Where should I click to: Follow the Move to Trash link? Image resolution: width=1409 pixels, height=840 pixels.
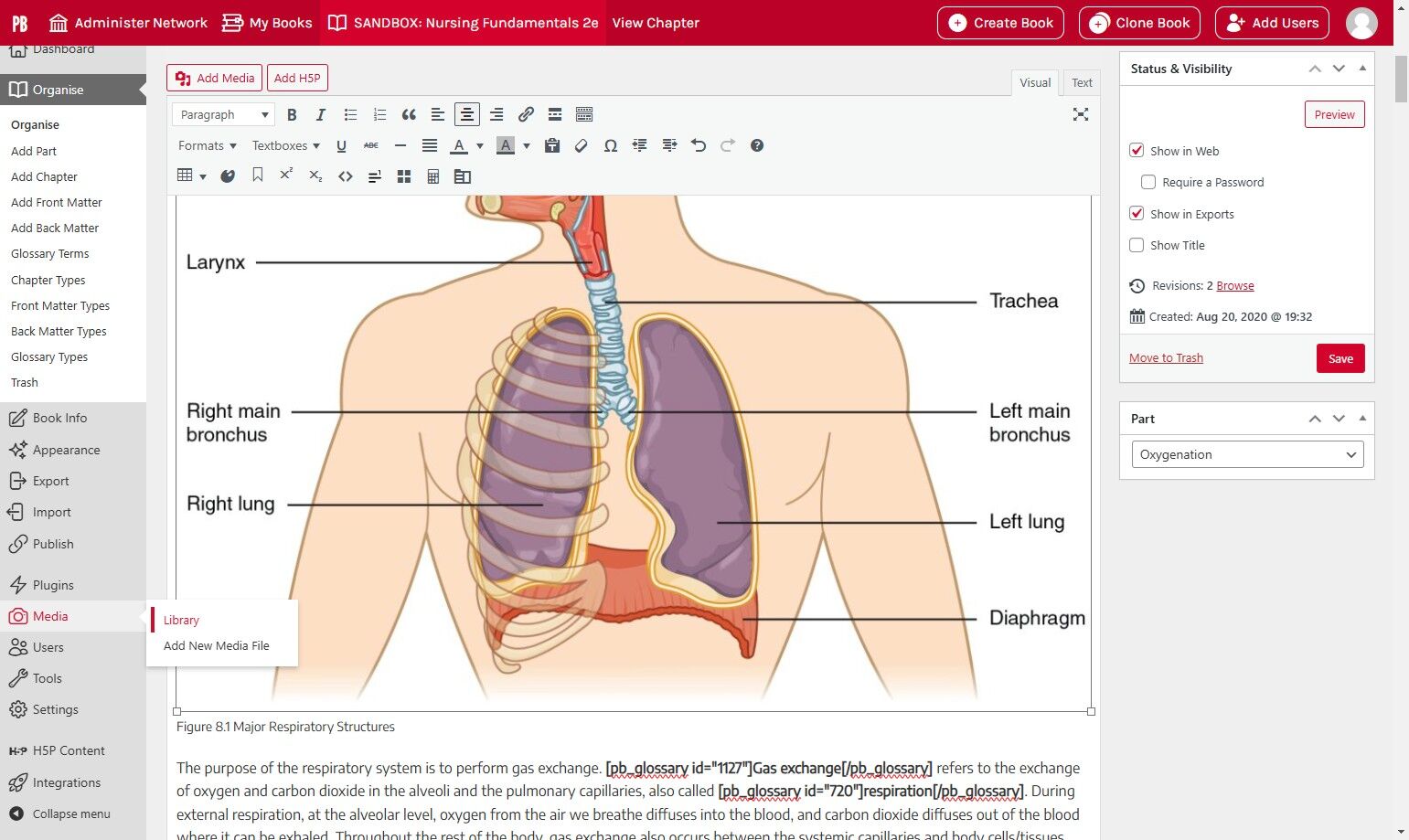coord(1166,357)
